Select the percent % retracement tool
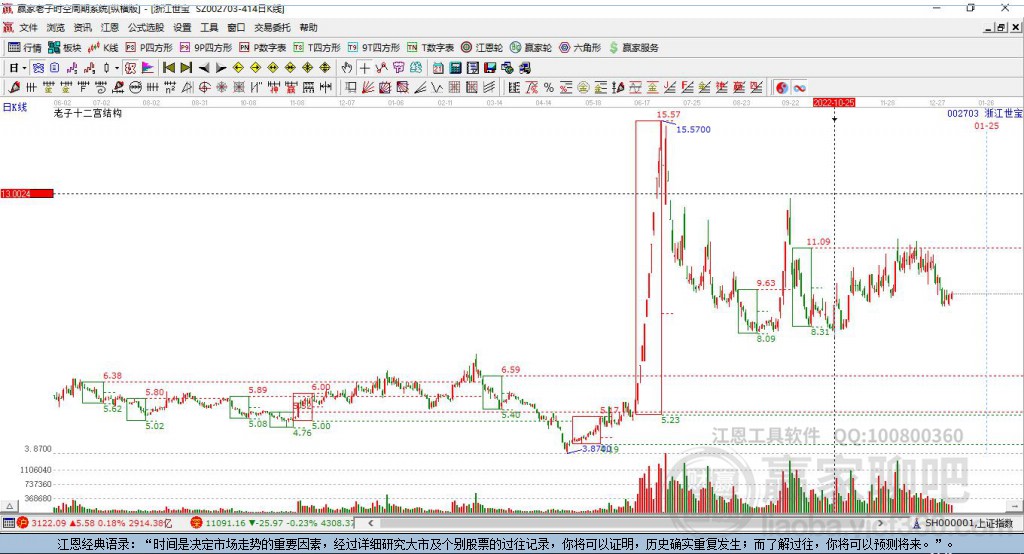Screen dimensions: 1024x554 549,88
